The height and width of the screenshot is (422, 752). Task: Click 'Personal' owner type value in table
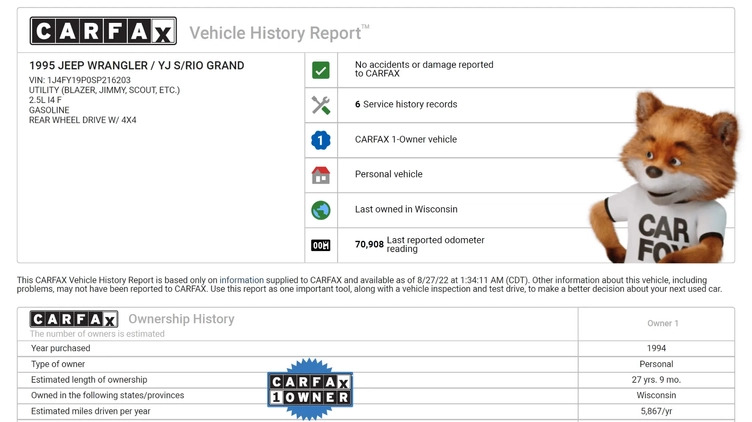click(x=657, y=364)
